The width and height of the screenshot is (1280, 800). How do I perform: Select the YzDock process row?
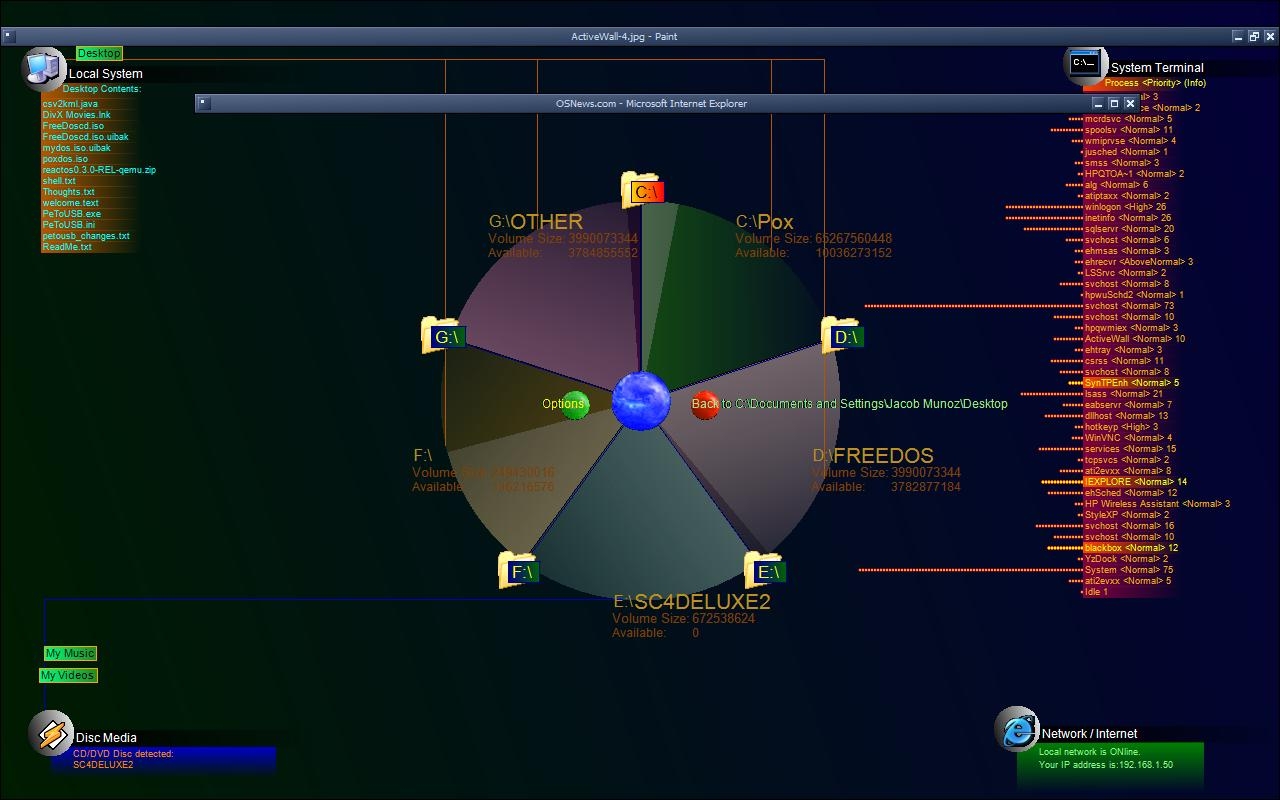click(1126, 559)
